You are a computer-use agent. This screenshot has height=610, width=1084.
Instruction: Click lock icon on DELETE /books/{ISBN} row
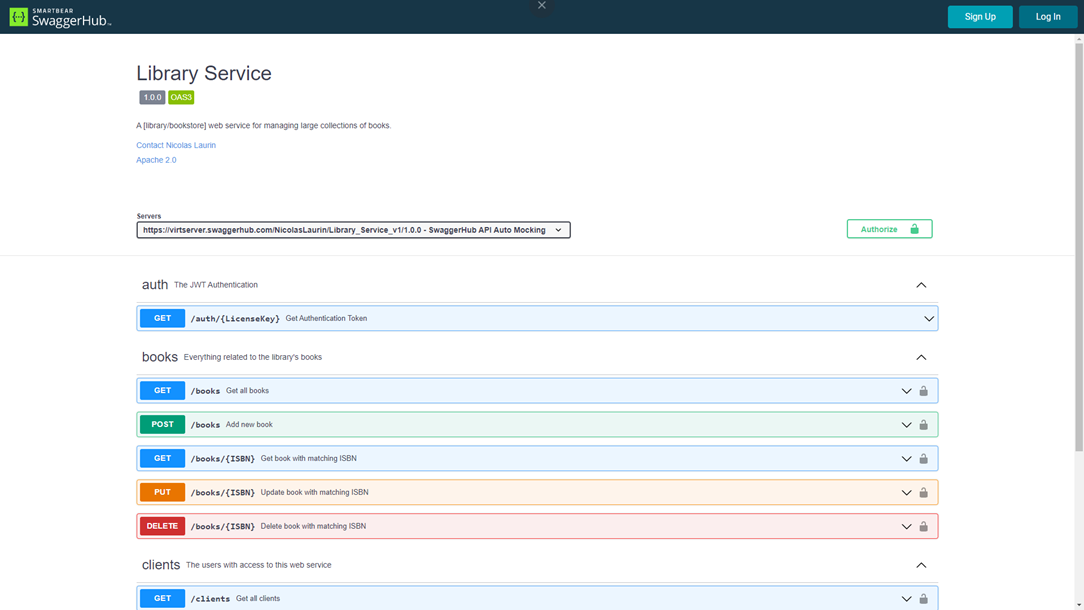[924, 526]
